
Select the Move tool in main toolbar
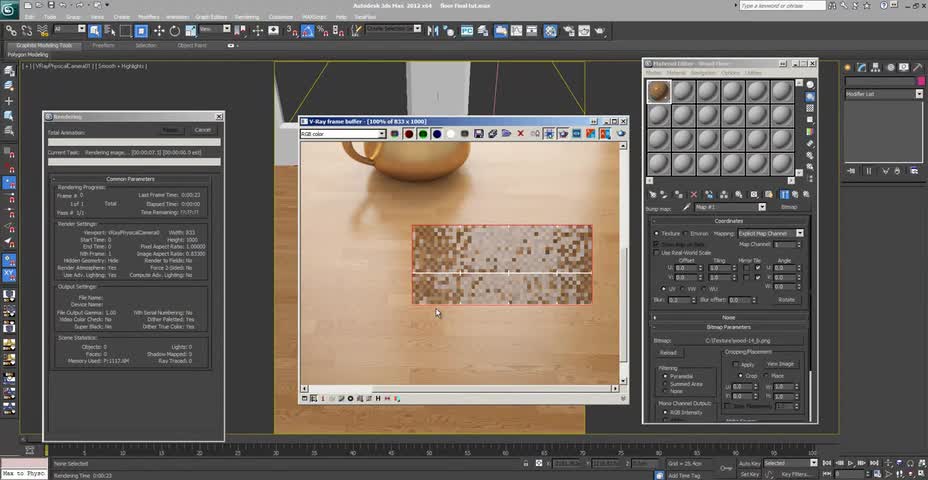[x=159, y=31]
